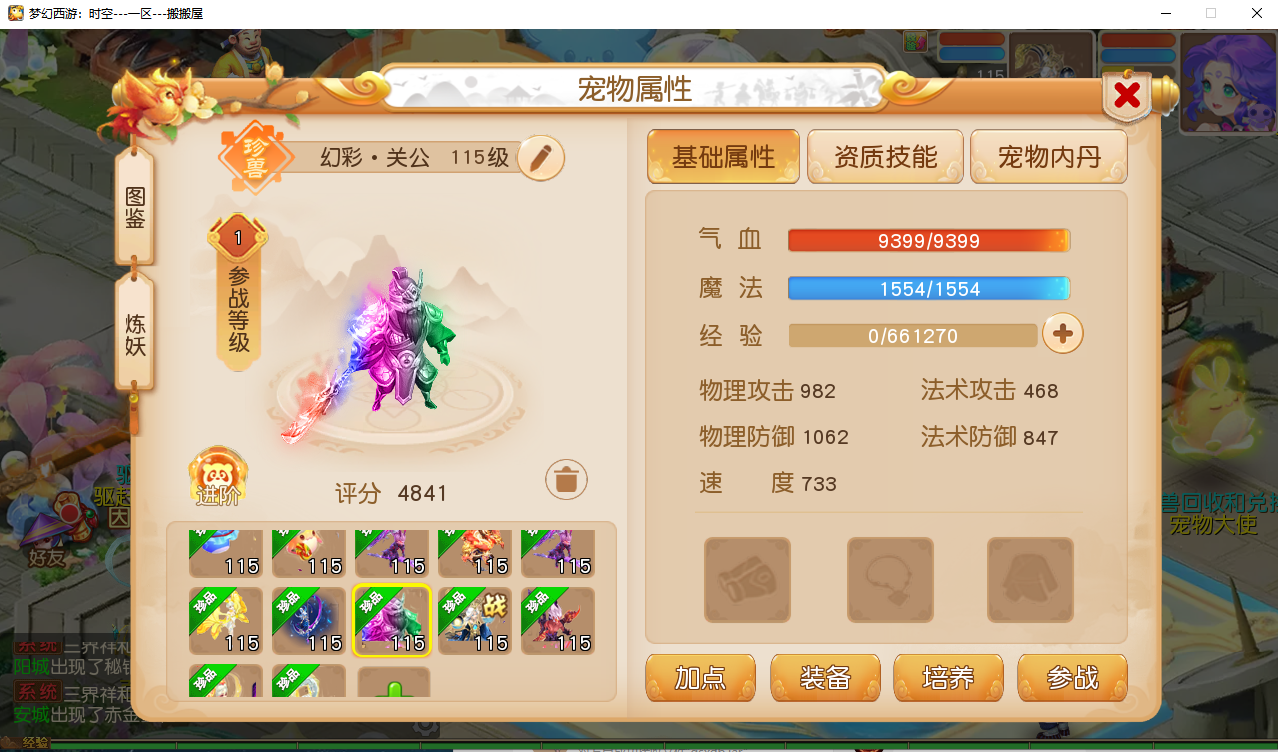
Task: Select the 基础属性 tab
Action: tap(723, 157)
